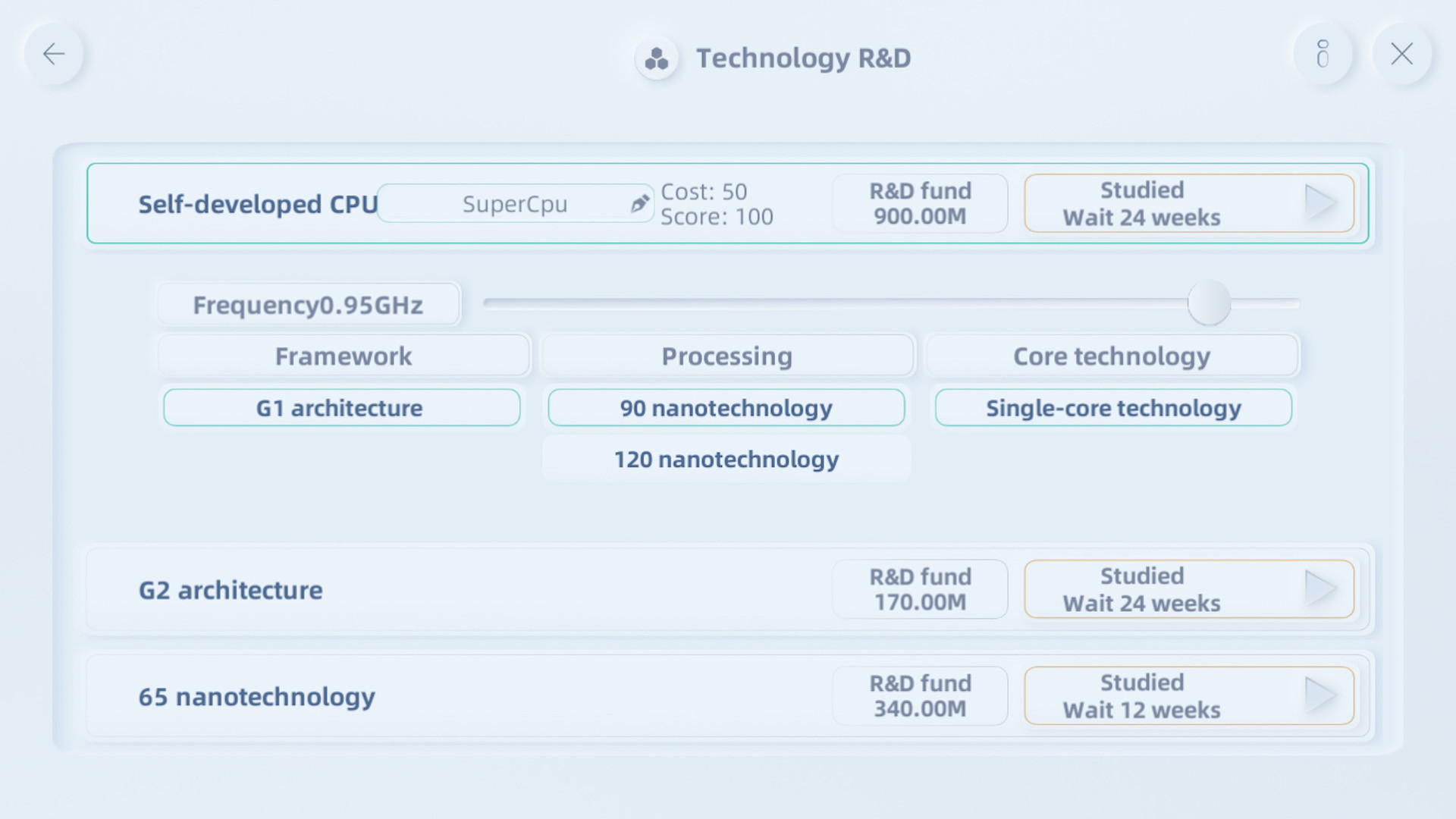
Task: Open the Framework category
Action: tap(343, 356)
